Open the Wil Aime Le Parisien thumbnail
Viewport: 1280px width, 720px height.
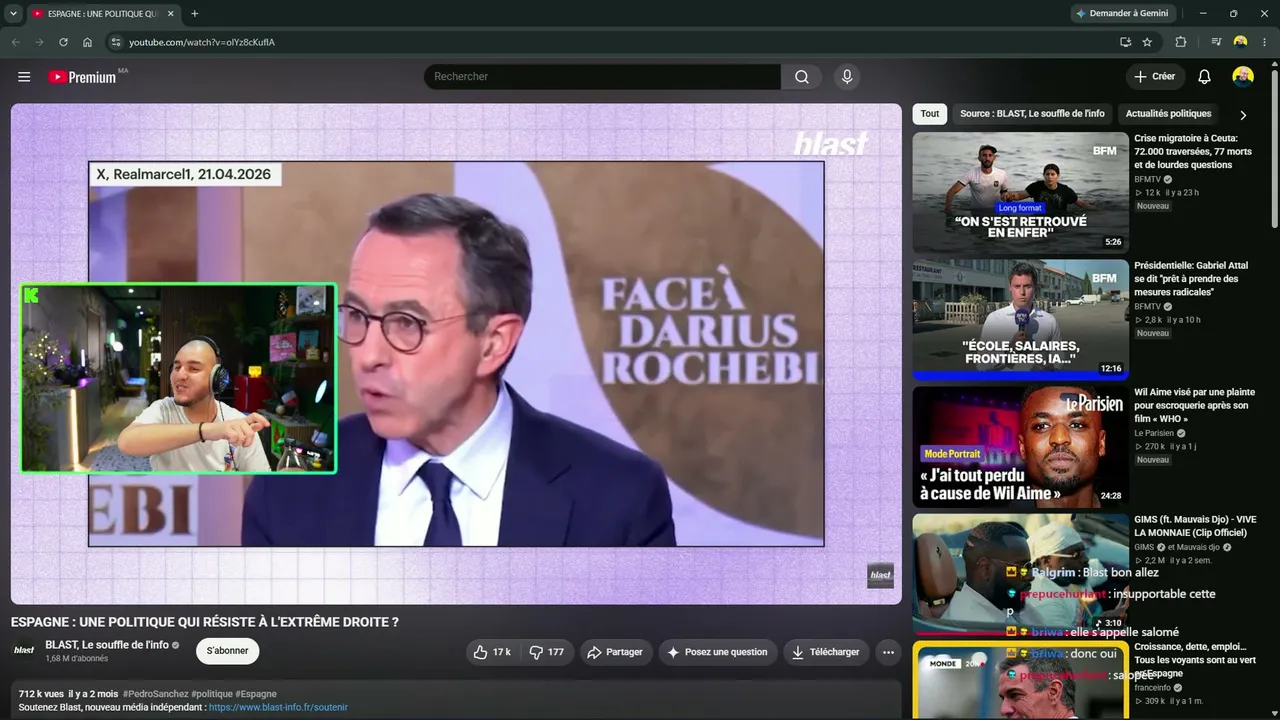(x=1020, y=447)
